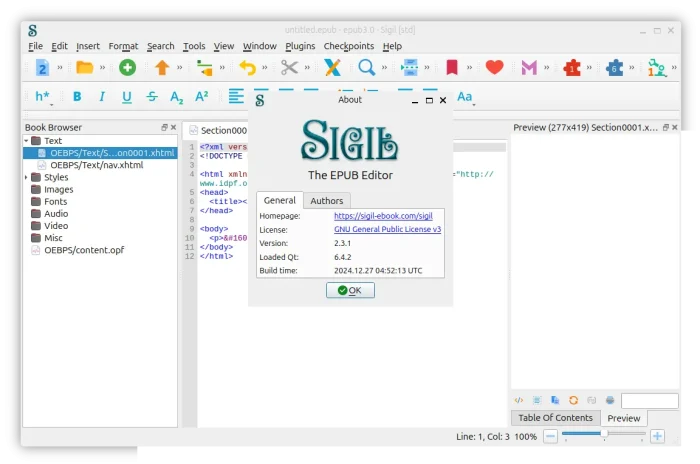Run plugin 6 via blue puzzle icon
This screenshot has height=464, width=700.
614,68
